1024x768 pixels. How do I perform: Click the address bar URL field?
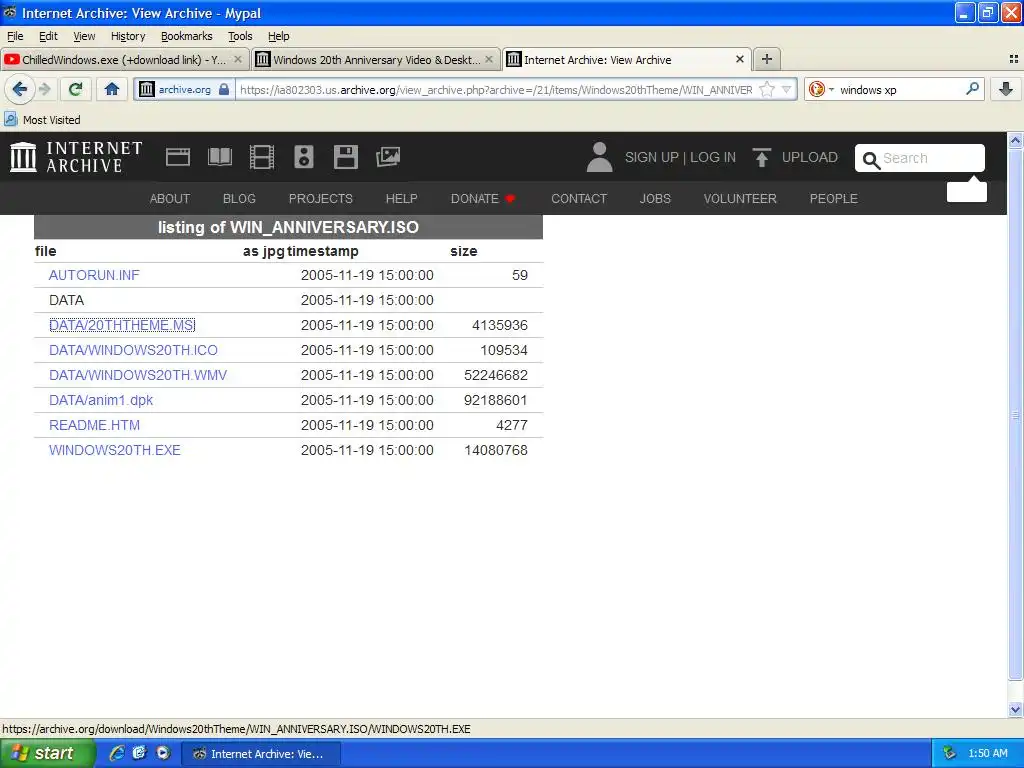(x=496, y=89)
